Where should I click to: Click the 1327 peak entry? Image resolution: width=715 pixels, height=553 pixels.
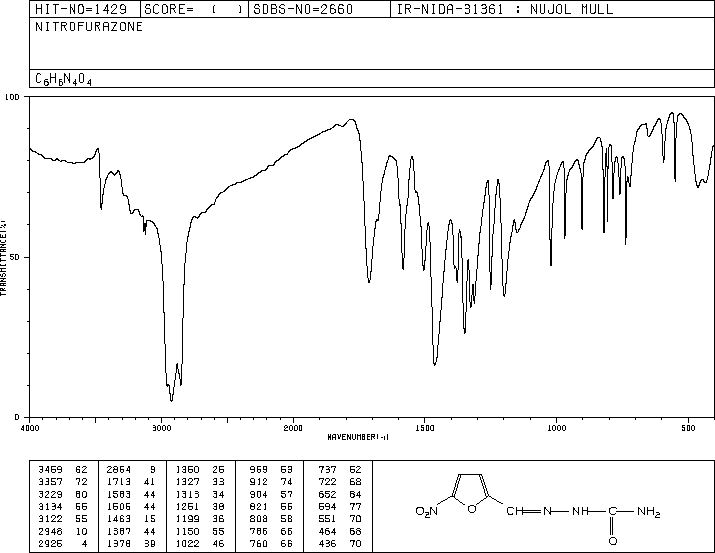[x=200, y=482]
